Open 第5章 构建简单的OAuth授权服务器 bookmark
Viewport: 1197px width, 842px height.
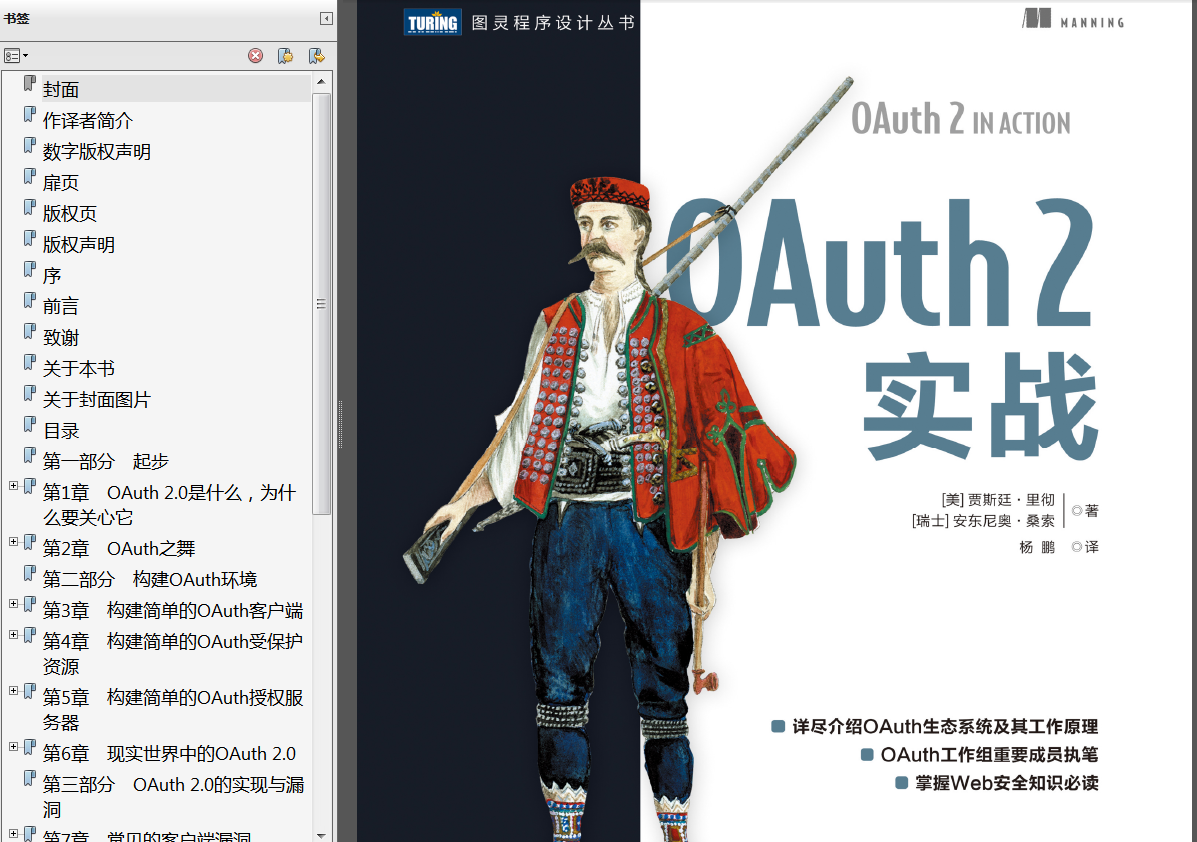click(173, 709)
